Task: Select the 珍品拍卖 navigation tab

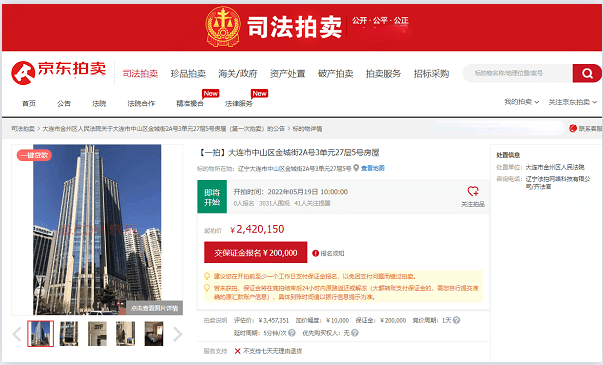Action: point(188,73)
